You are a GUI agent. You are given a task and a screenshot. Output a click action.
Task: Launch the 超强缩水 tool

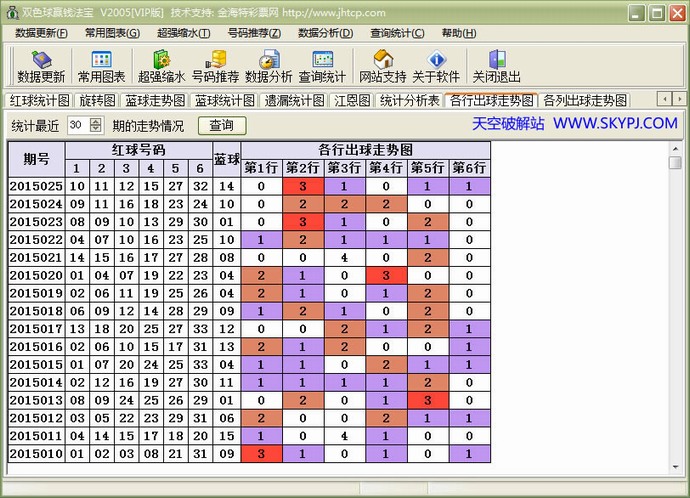[161, 66]
